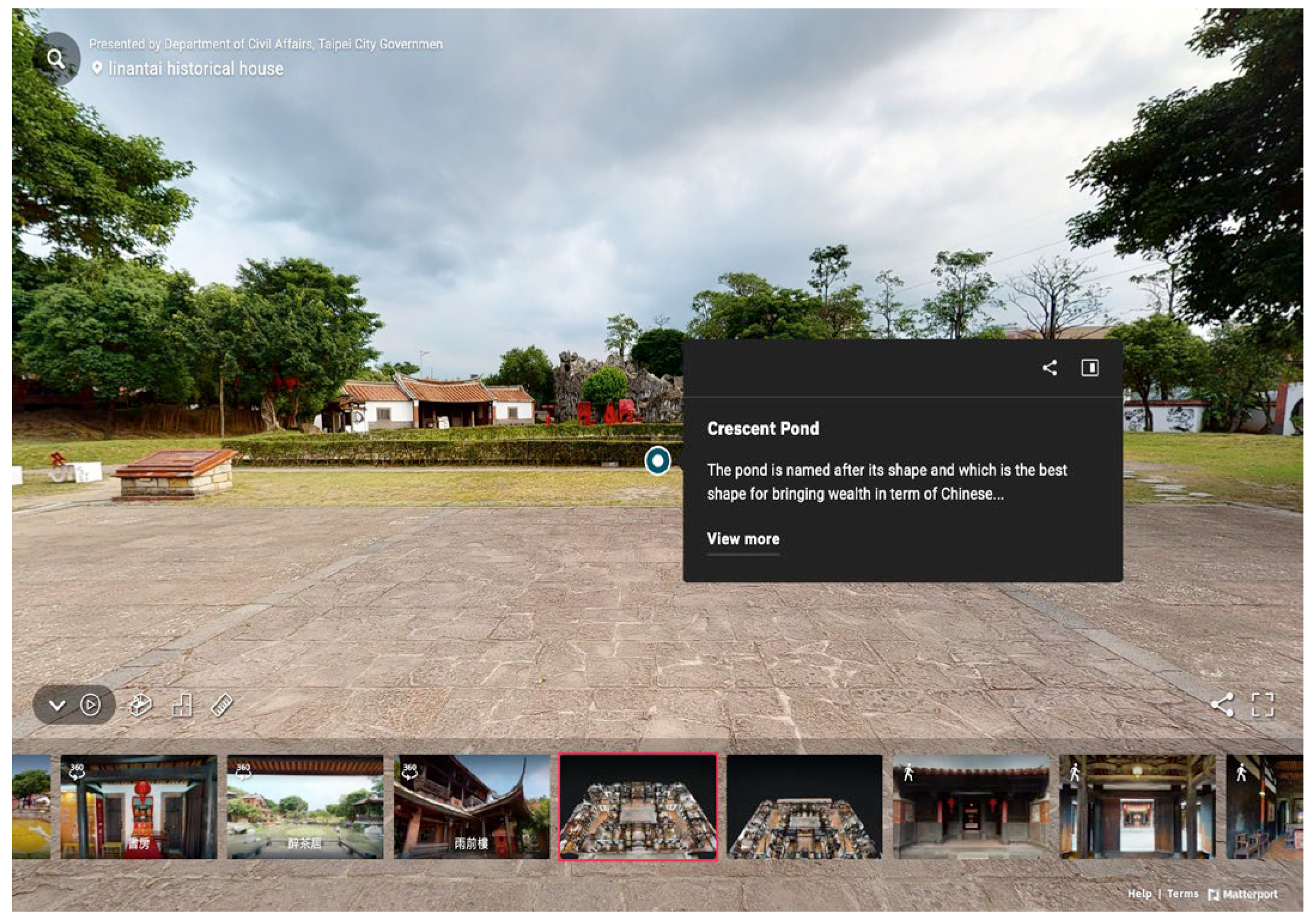Switch to Dollhouse view
Viewport: 1316px width, 923px height.
pos(141,705)
